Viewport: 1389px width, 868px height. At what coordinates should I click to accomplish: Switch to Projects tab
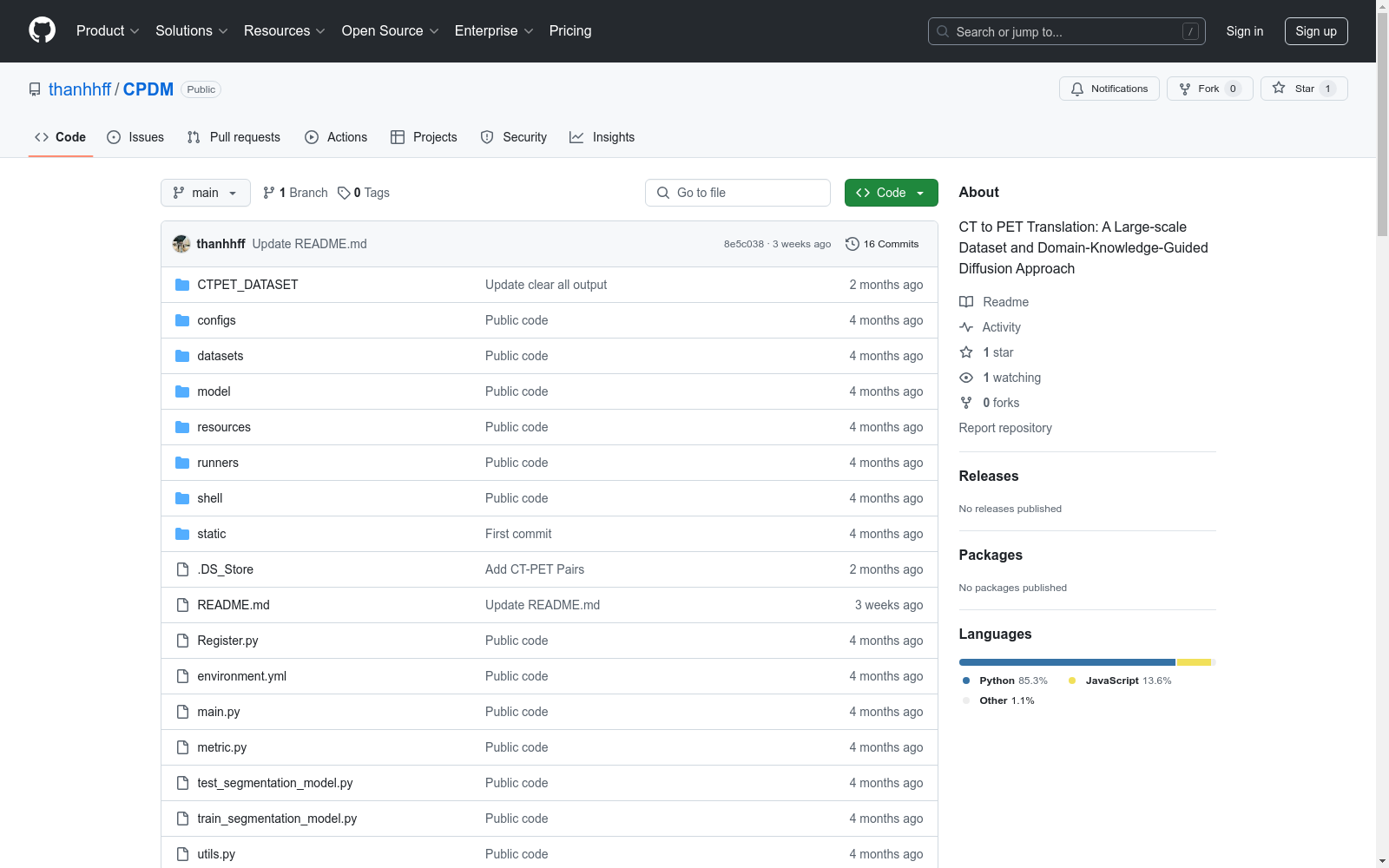[424, 137]
